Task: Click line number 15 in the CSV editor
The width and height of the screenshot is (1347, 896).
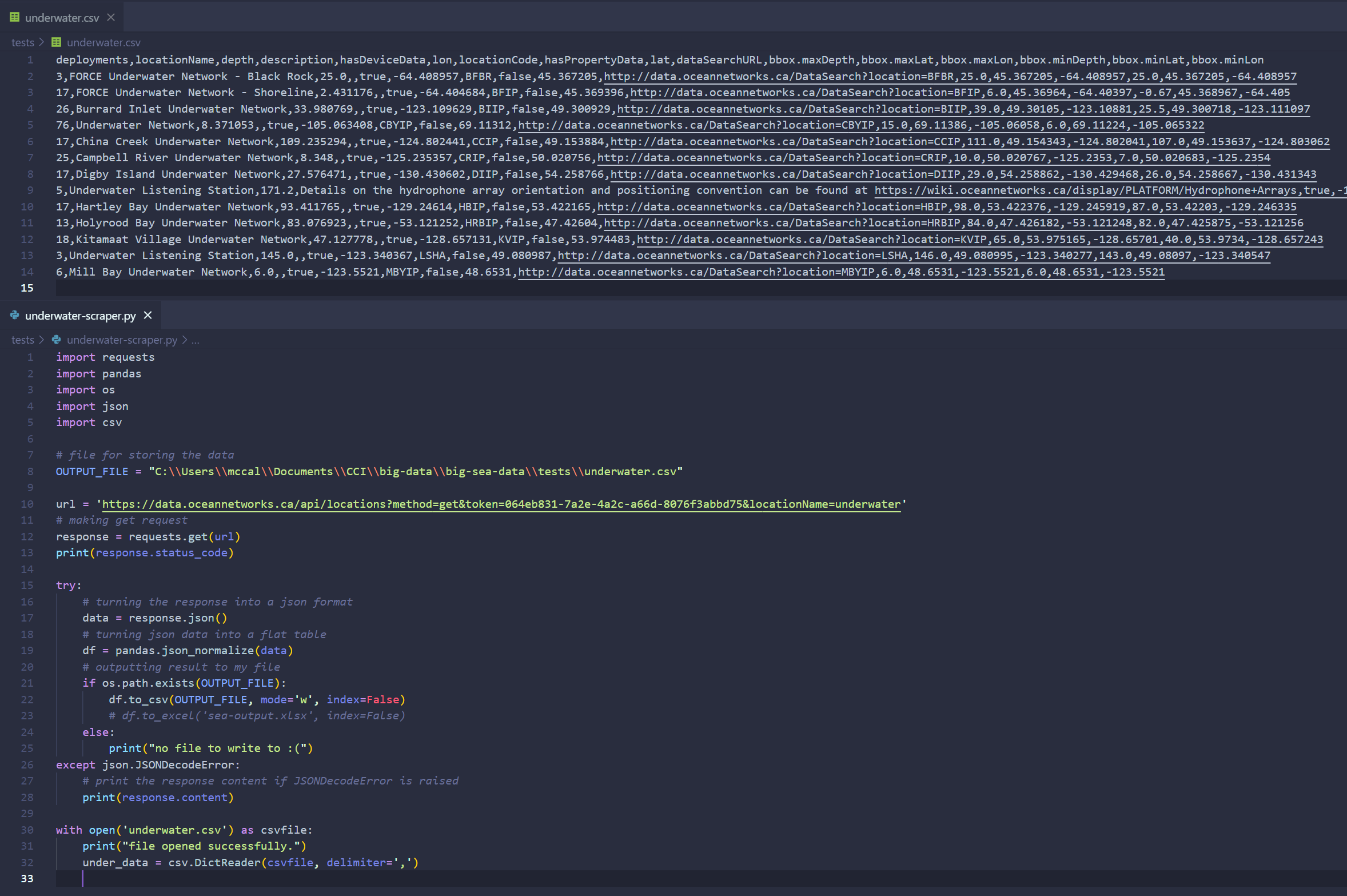Action: coord(27,288)
